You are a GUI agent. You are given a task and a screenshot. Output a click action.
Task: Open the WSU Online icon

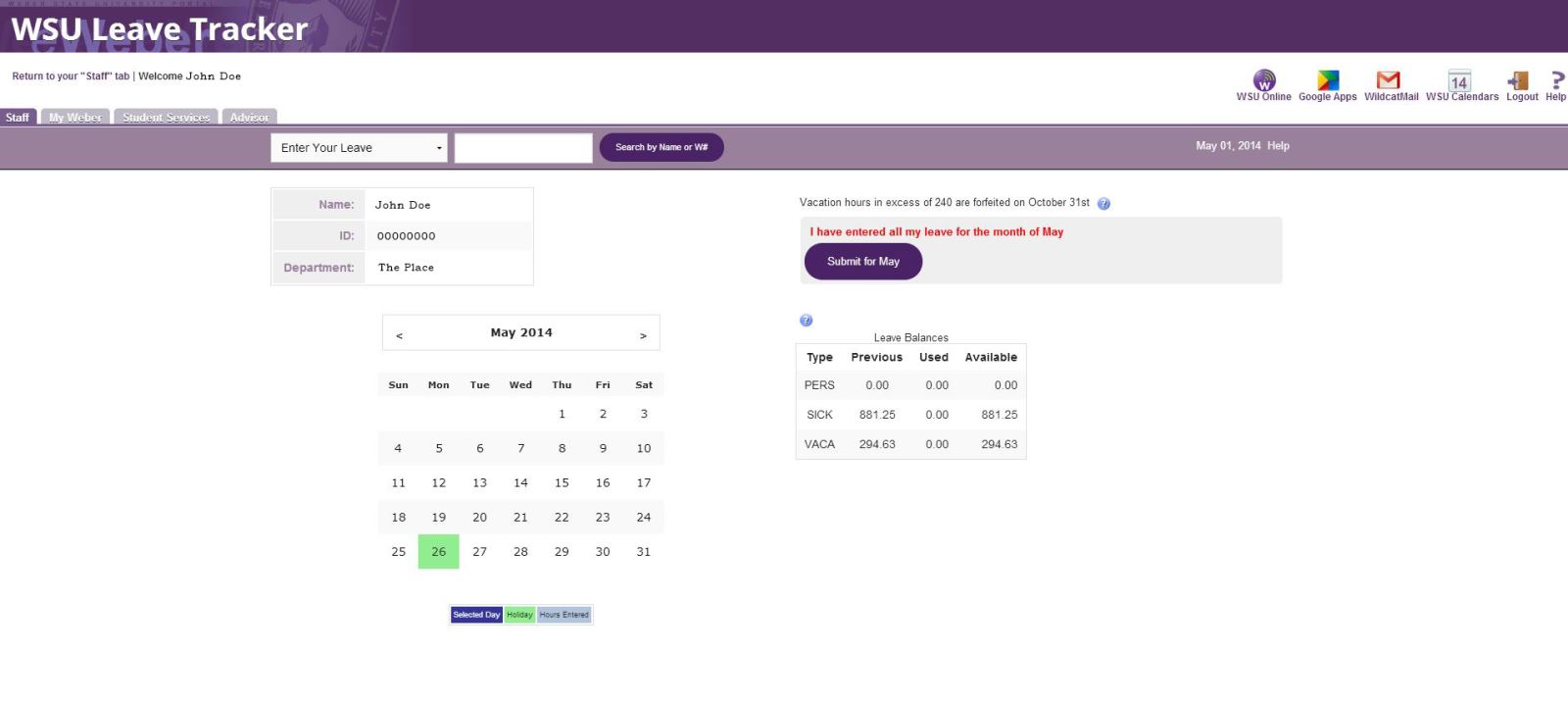1264,80
